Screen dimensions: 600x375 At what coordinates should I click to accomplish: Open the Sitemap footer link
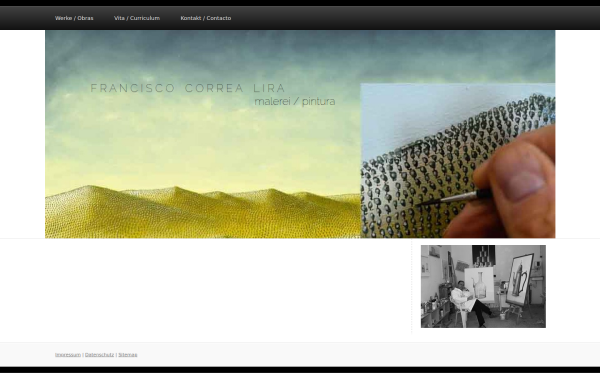[128, 355]
